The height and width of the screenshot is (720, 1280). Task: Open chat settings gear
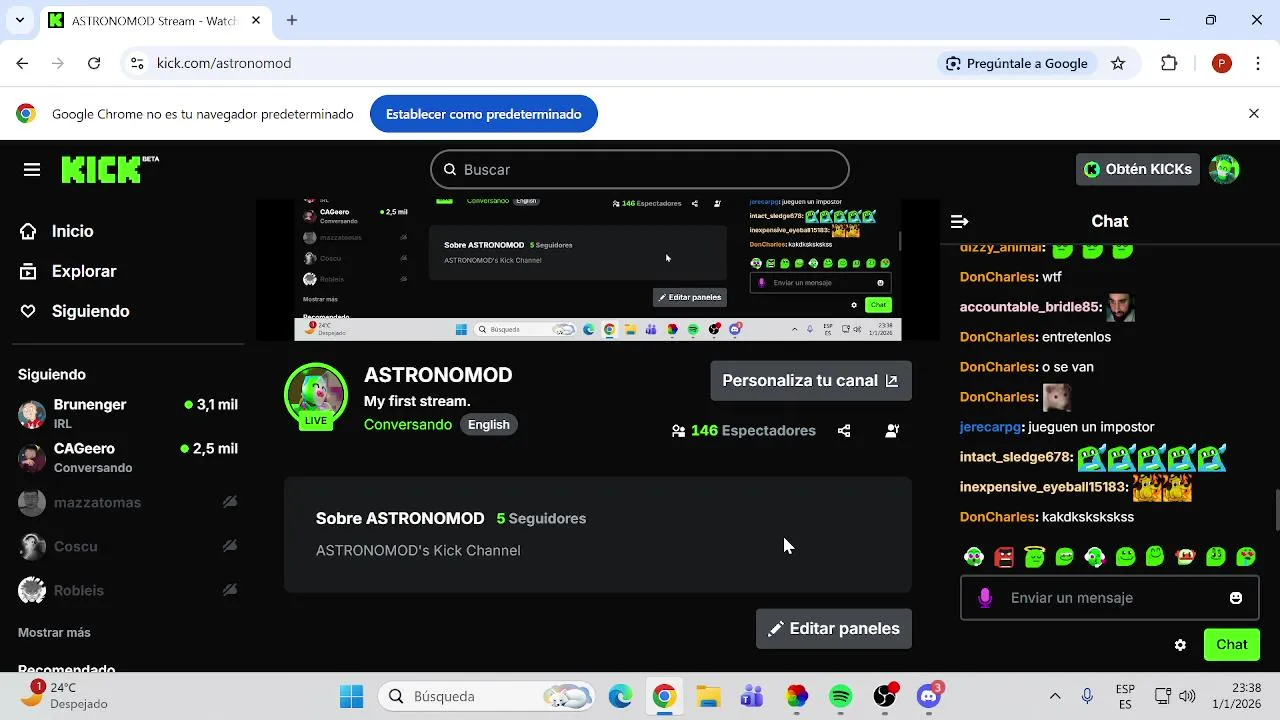(1180, 645)
